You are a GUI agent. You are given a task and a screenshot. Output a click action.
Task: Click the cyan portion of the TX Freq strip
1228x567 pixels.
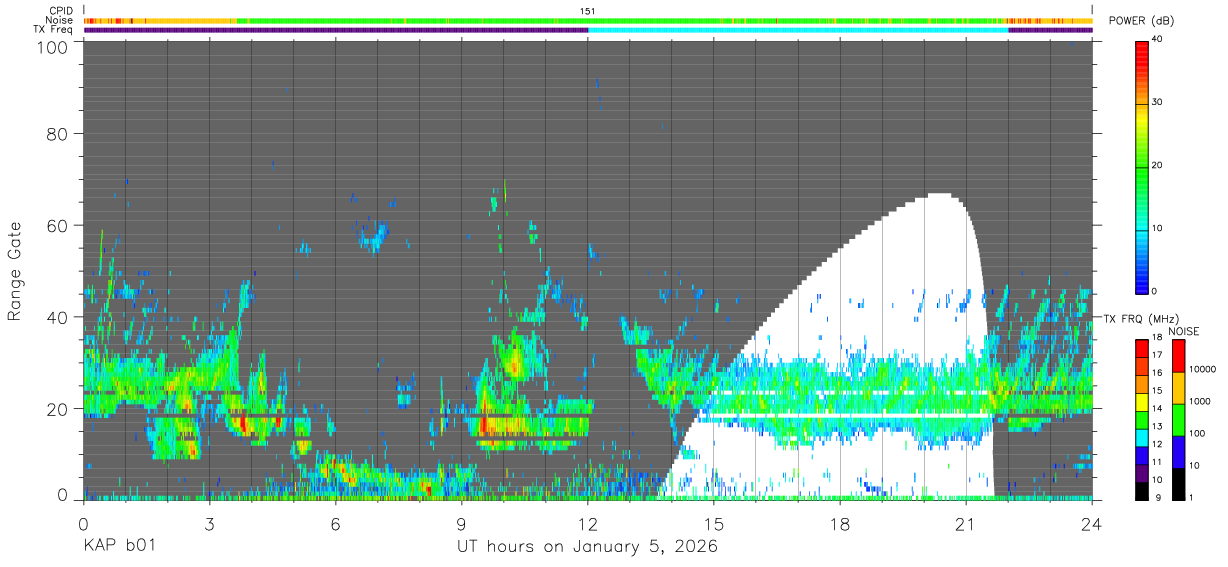point(798,30)
